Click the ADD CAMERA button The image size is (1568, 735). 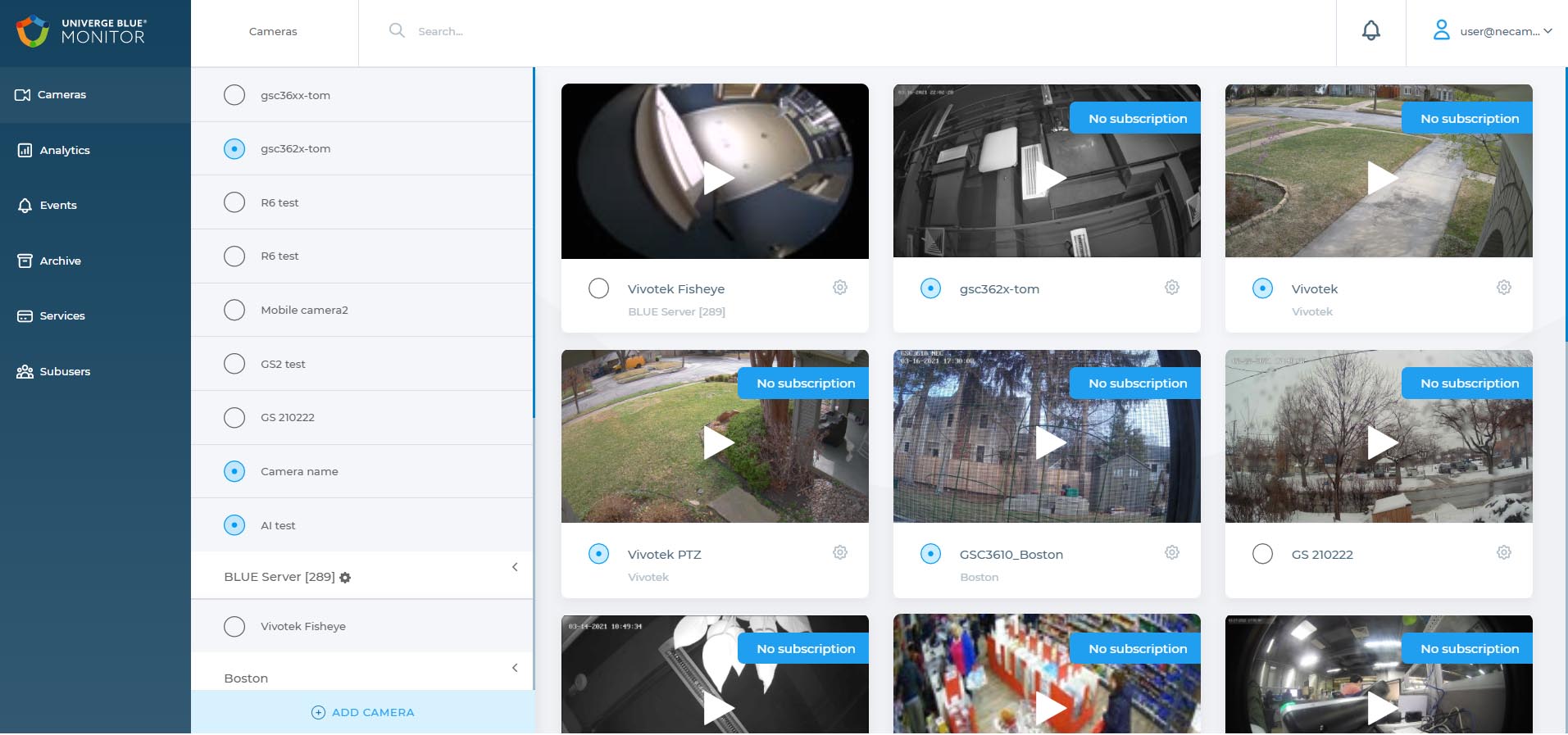362,712
